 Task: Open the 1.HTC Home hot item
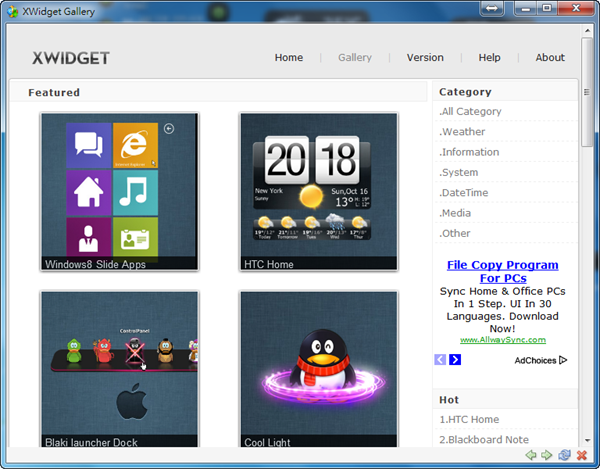[x=469, y=419]
